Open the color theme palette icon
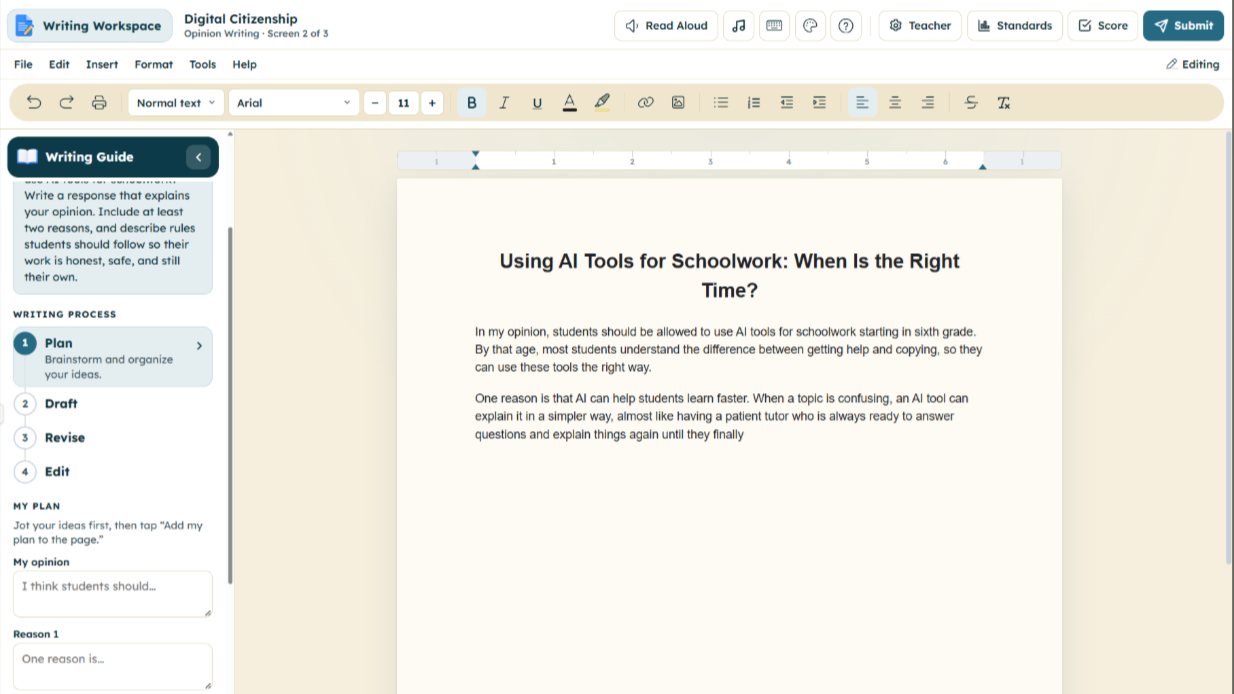 pos(810,26)
